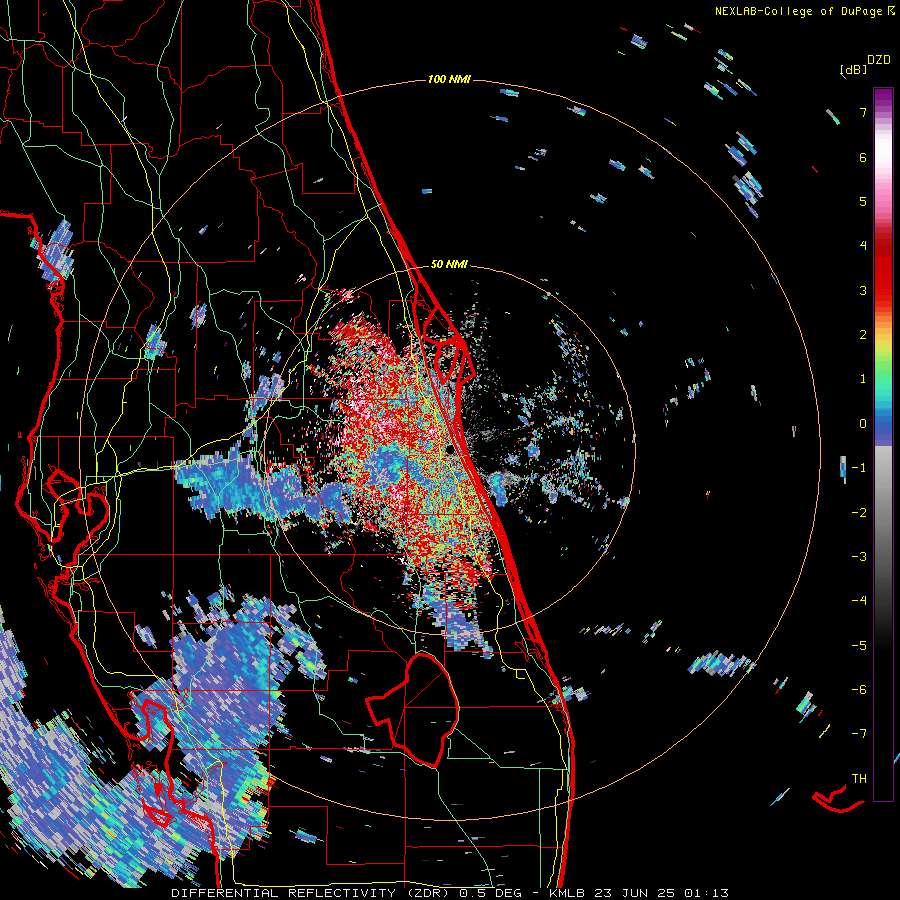Click the KMLB station identifier in the caption
The width and height of the screenshot is (900, 900).
click(x=568, y=893)
